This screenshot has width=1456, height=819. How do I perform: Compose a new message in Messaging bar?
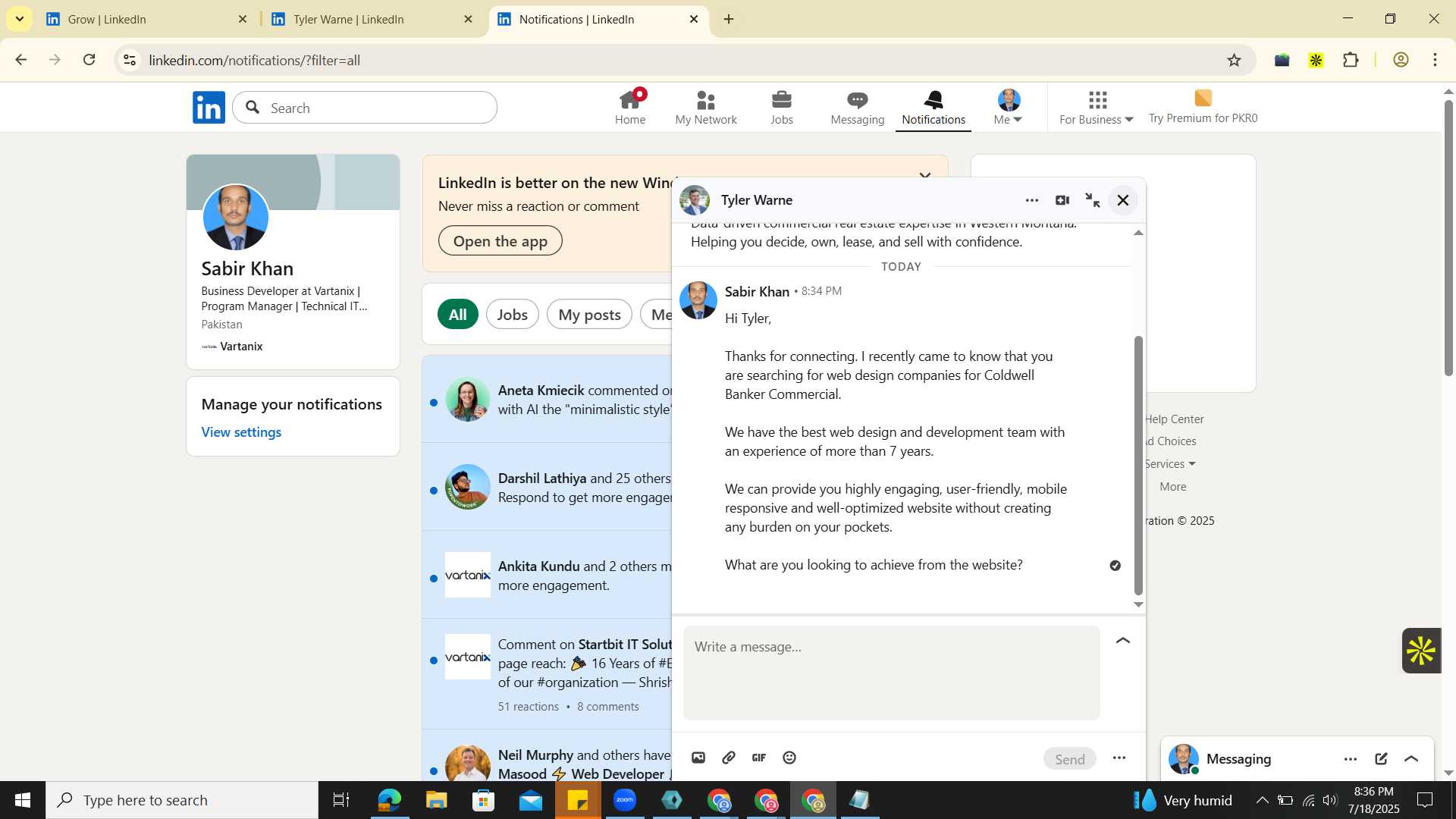(1381, 758)
